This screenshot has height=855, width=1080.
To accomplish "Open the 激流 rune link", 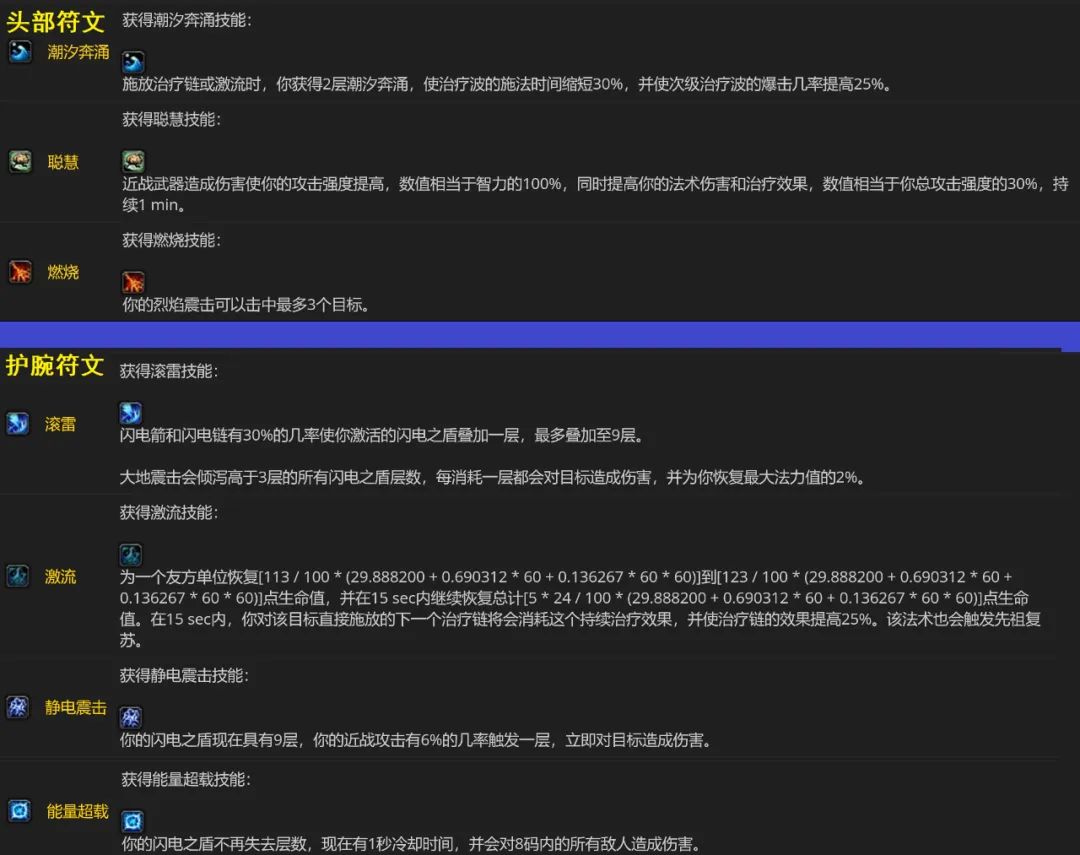I will point(60,577).
